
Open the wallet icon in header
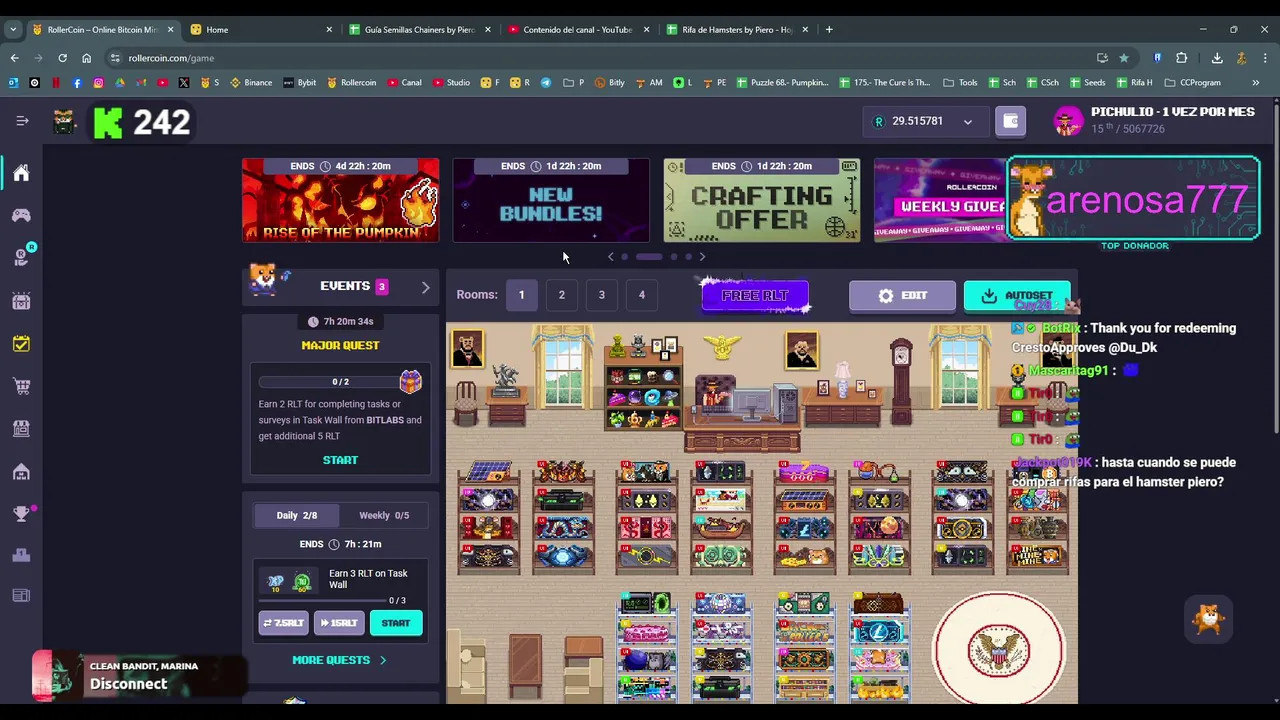tap(1010, 121)
